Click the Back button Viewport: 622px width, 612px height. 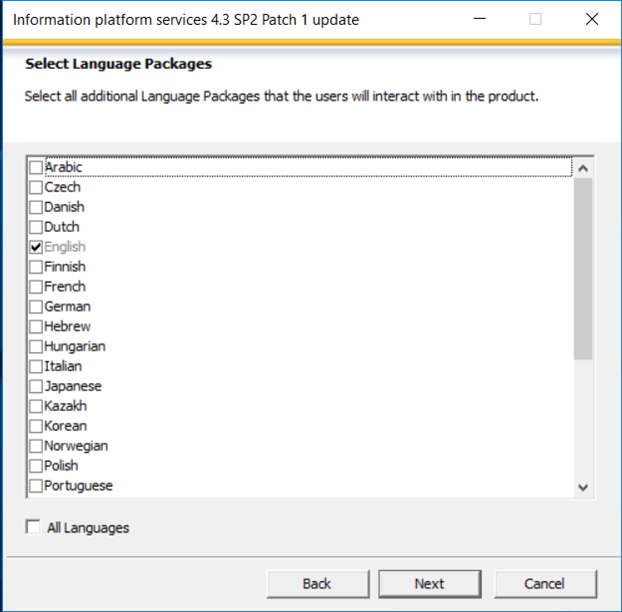(318, 584)
